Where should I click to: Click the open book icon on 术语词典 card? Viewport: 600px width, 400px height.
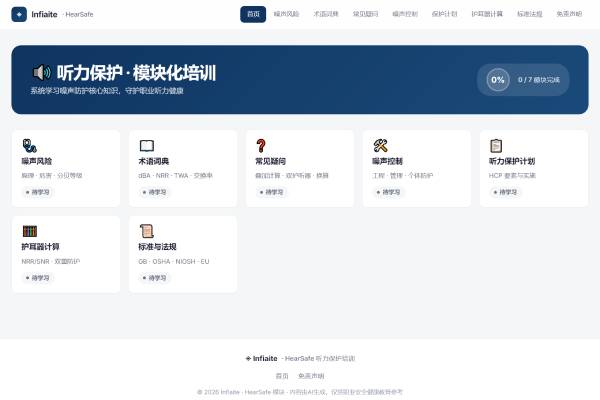[147, 145]
